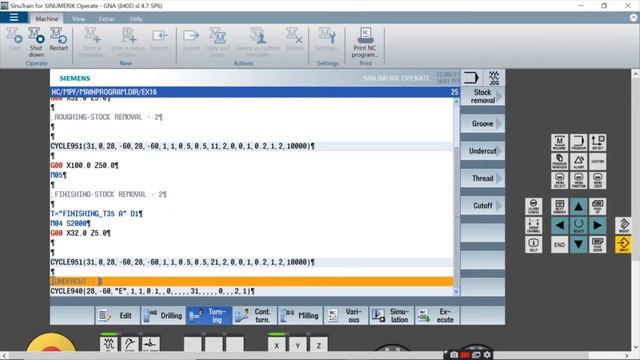The image size is (640, 360).
Task: Open Cutoff softkey submenu
Action: pos(482,206)
